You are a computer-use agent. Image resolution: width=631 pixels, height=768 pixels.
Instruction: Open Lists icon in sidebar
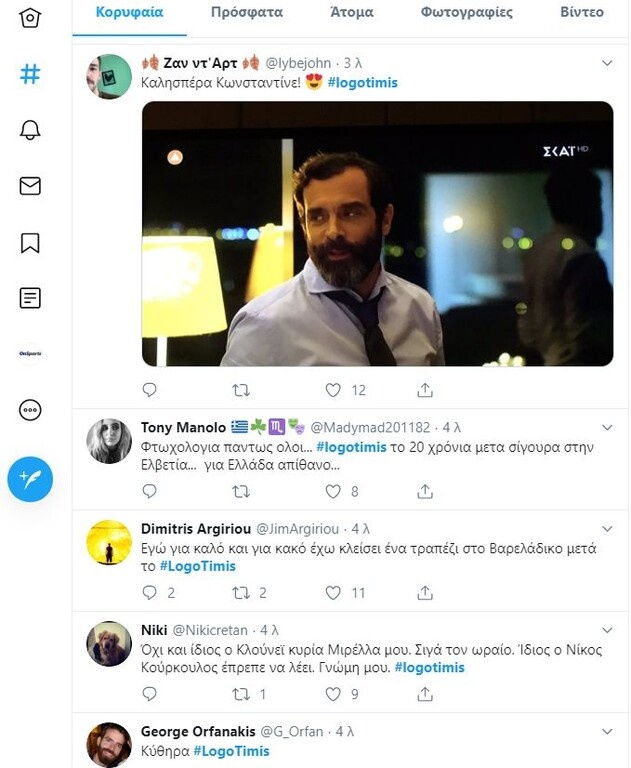30,298
